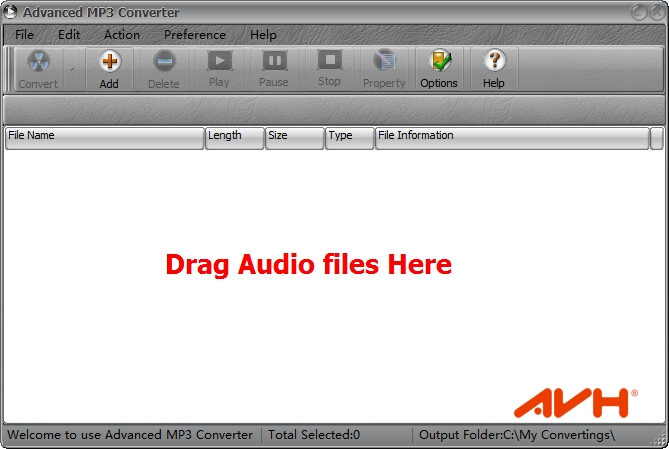Click the Total Selected:0 status text
669x449 pixels.
point(314,435)
